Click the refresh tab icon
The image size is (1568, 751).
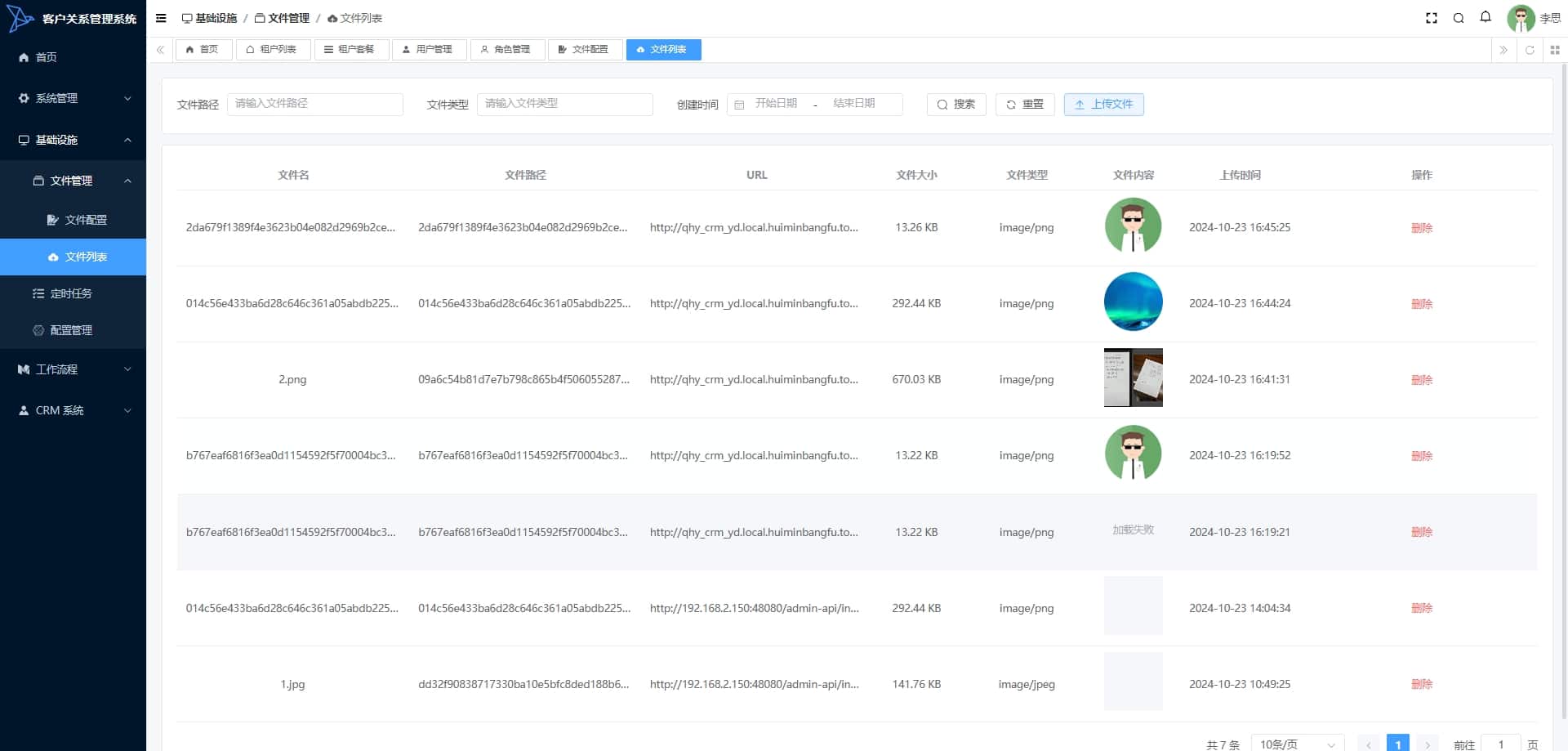[1530, 50]
